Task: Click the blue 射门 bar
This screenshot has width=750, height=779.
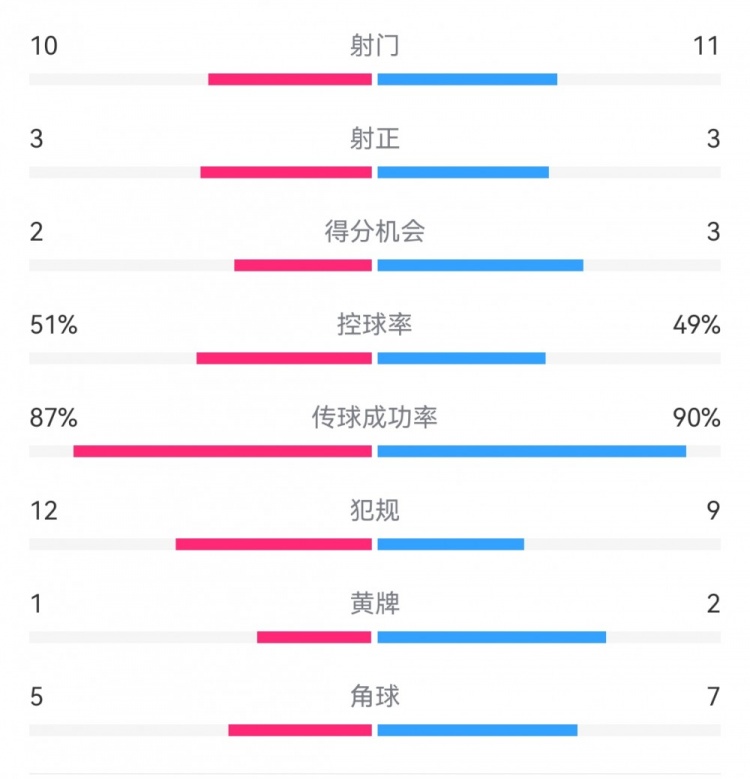Action: point(467,79)
